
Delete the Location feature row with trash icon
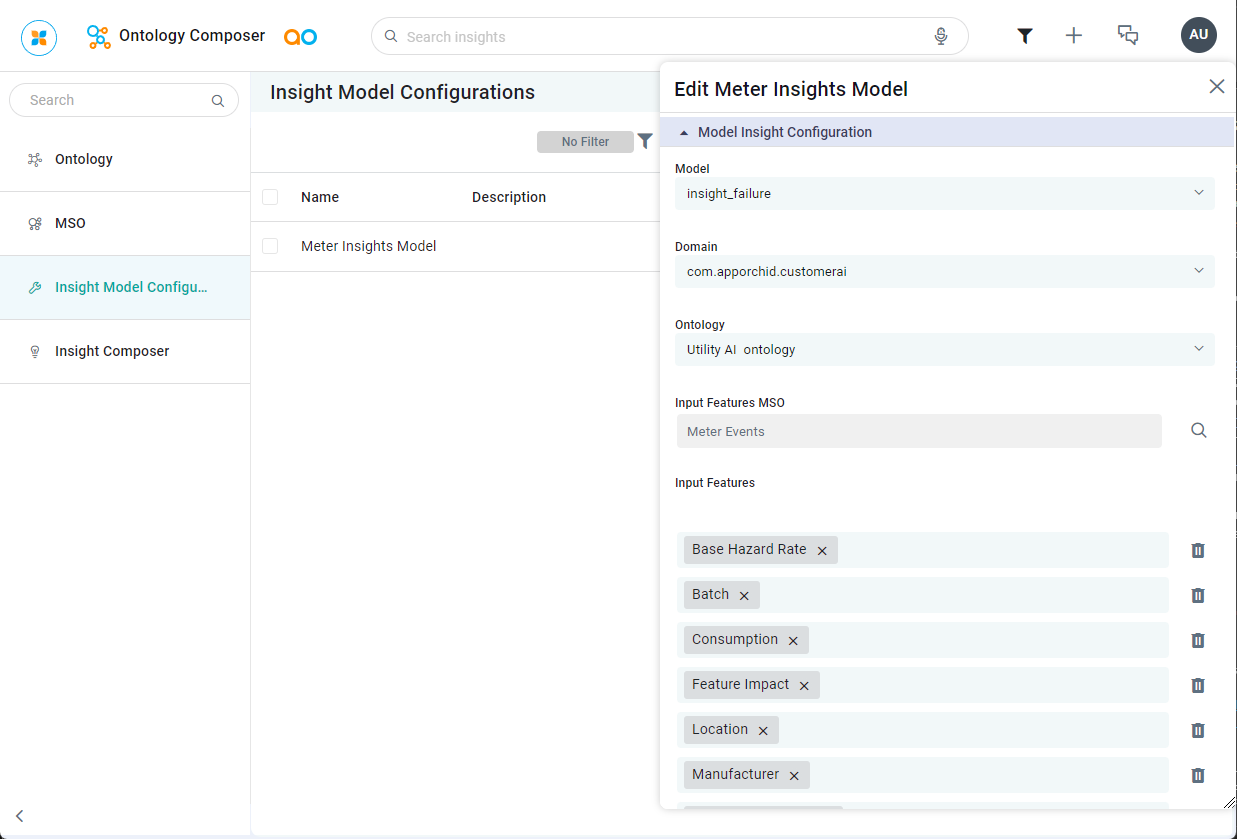1197,730
